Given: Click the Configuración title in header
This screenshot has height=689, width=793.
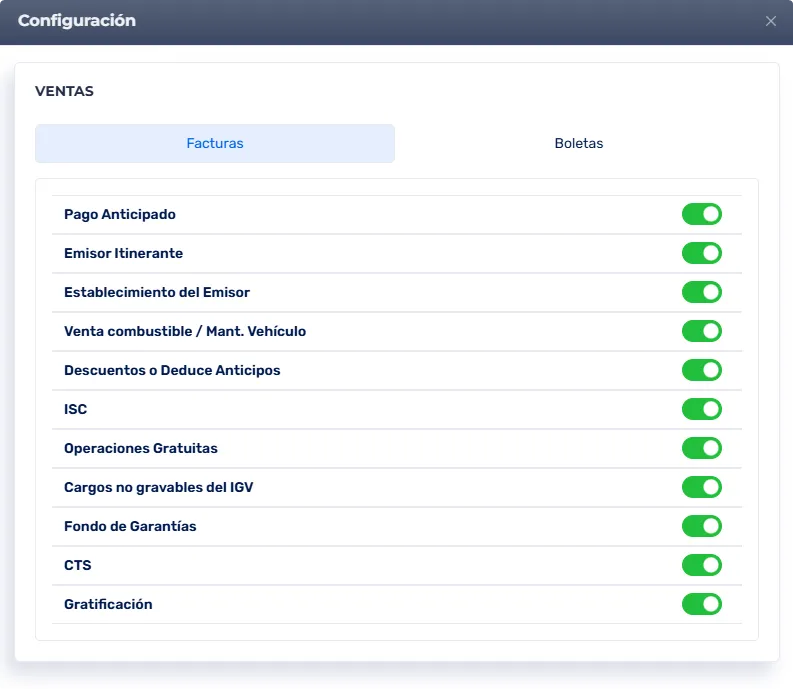Looking at the screenshot, I should pyautogui.click(x=77, y=21).
